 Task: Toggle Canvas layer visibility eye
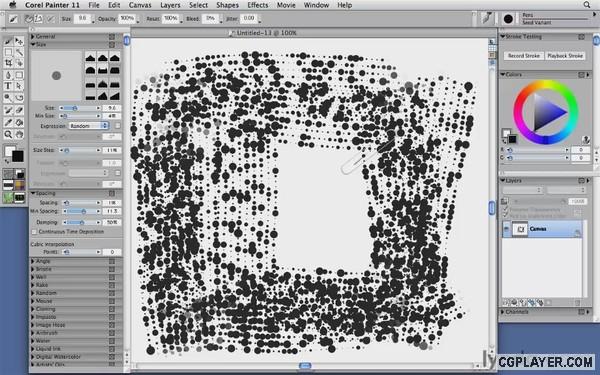click(x=507, y=229)
